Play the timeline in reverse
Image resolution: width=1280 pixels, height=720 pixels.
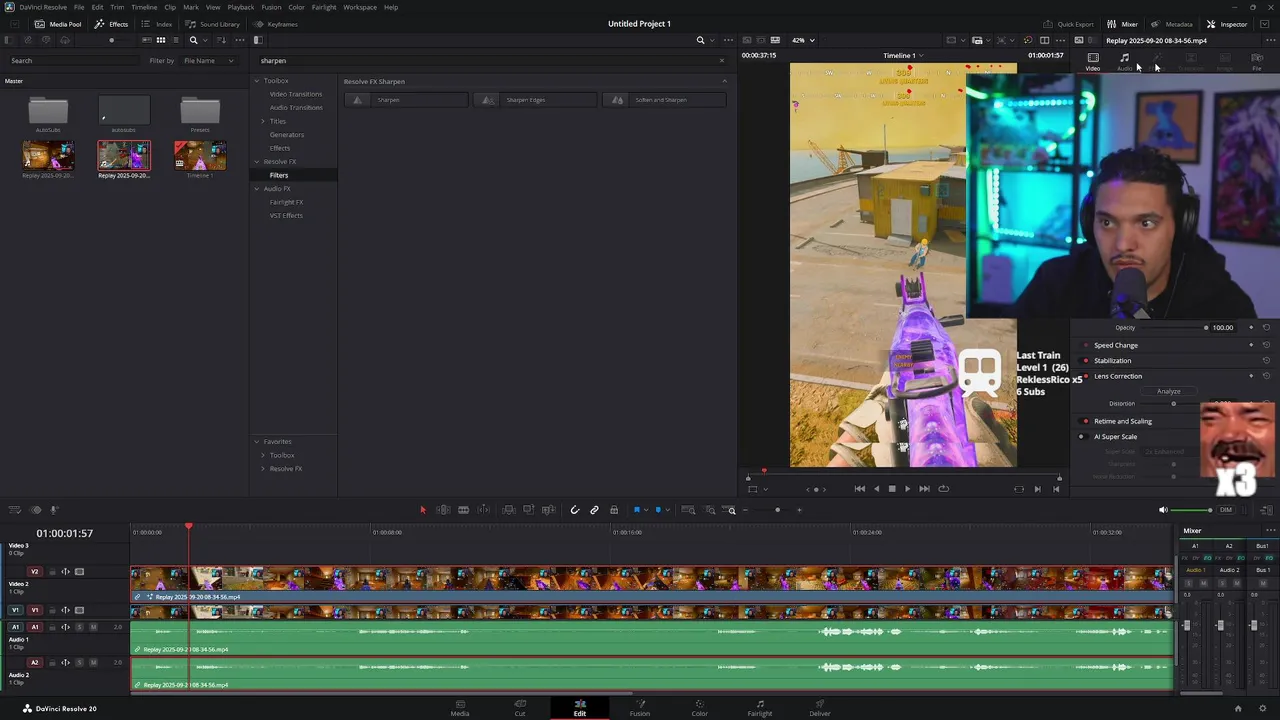(x=876, y=489)
